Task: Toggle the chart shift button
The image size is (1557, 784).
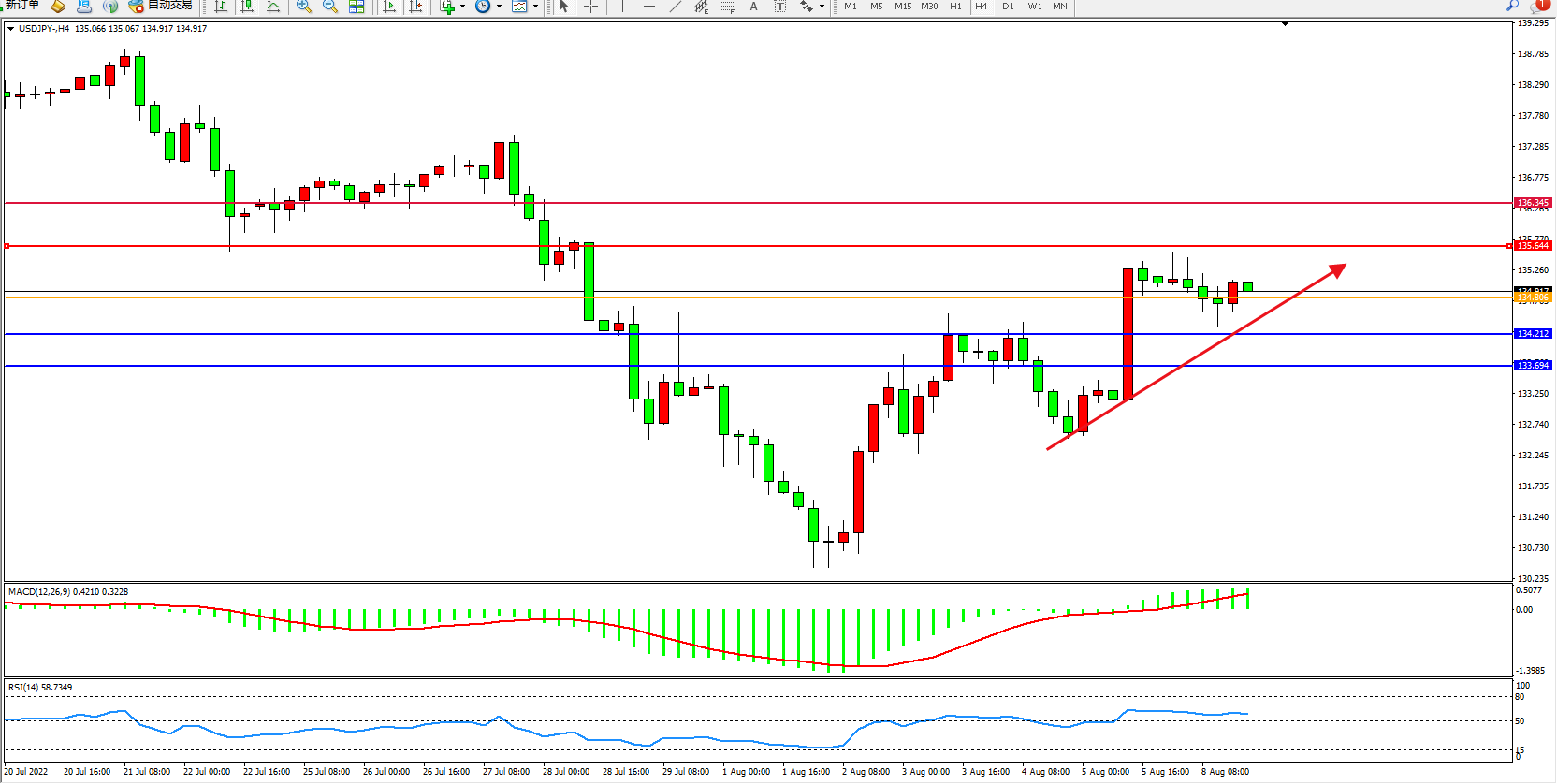Action: click(416, 7)
